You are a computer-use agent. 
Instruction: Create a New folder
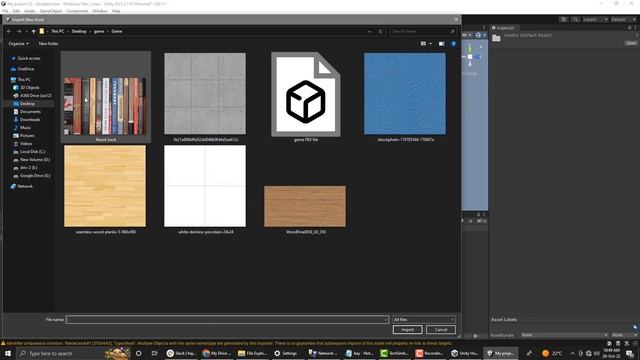[48, 44]
